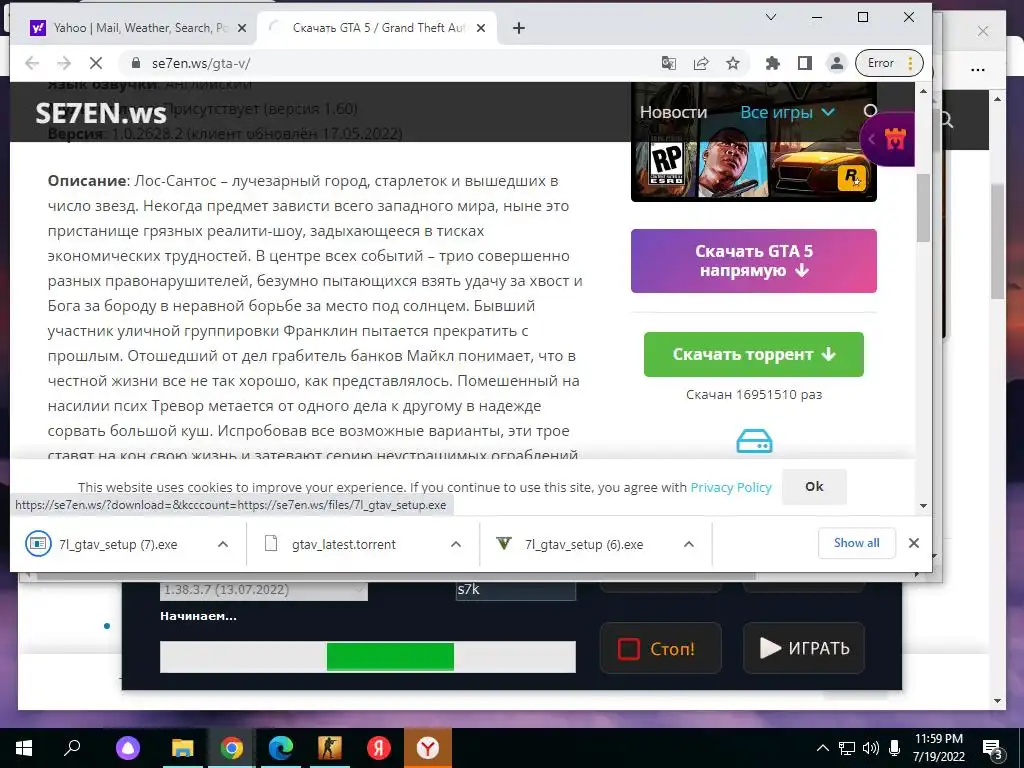Click the Chrome back arrow
The width and height of the screenshot is (1024, 768).
click(31, 63)
